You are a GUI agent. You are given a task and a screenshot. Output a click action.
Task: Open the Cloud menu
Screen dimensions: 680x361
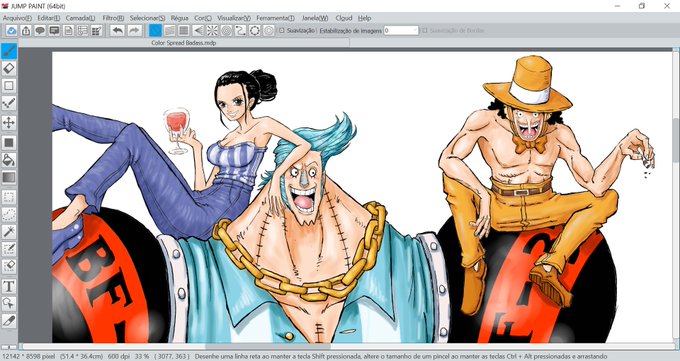tap(344, 18)
